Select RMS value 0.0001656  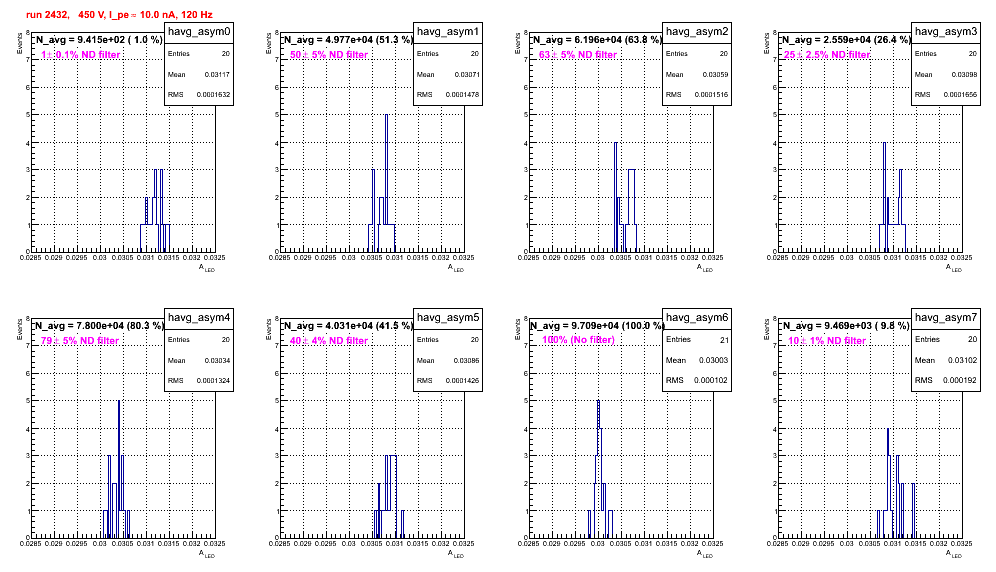coord(960,95)
